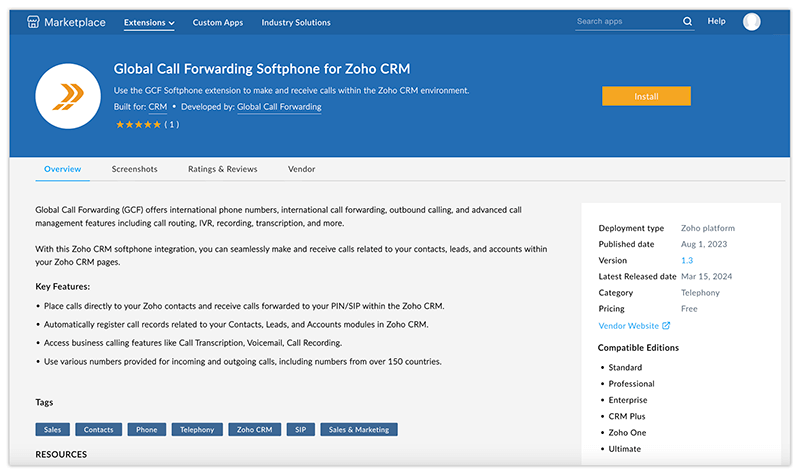Click the Ultimate edition entry
This screenshot has height=476, width=800.
point(624,449)
